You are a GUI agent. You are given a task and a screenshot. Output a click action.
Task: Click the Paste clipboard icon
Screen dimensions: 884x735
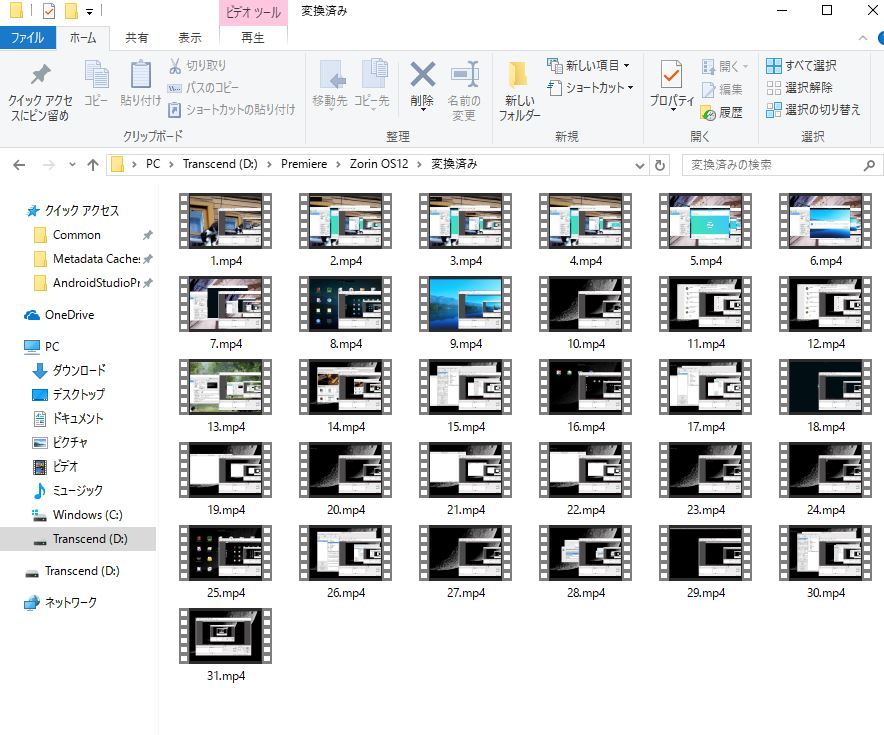[141, 76]
